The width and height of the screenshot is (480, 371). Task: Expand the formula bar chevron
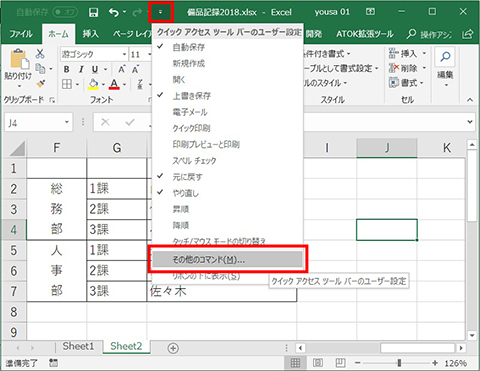pos(470,122)
